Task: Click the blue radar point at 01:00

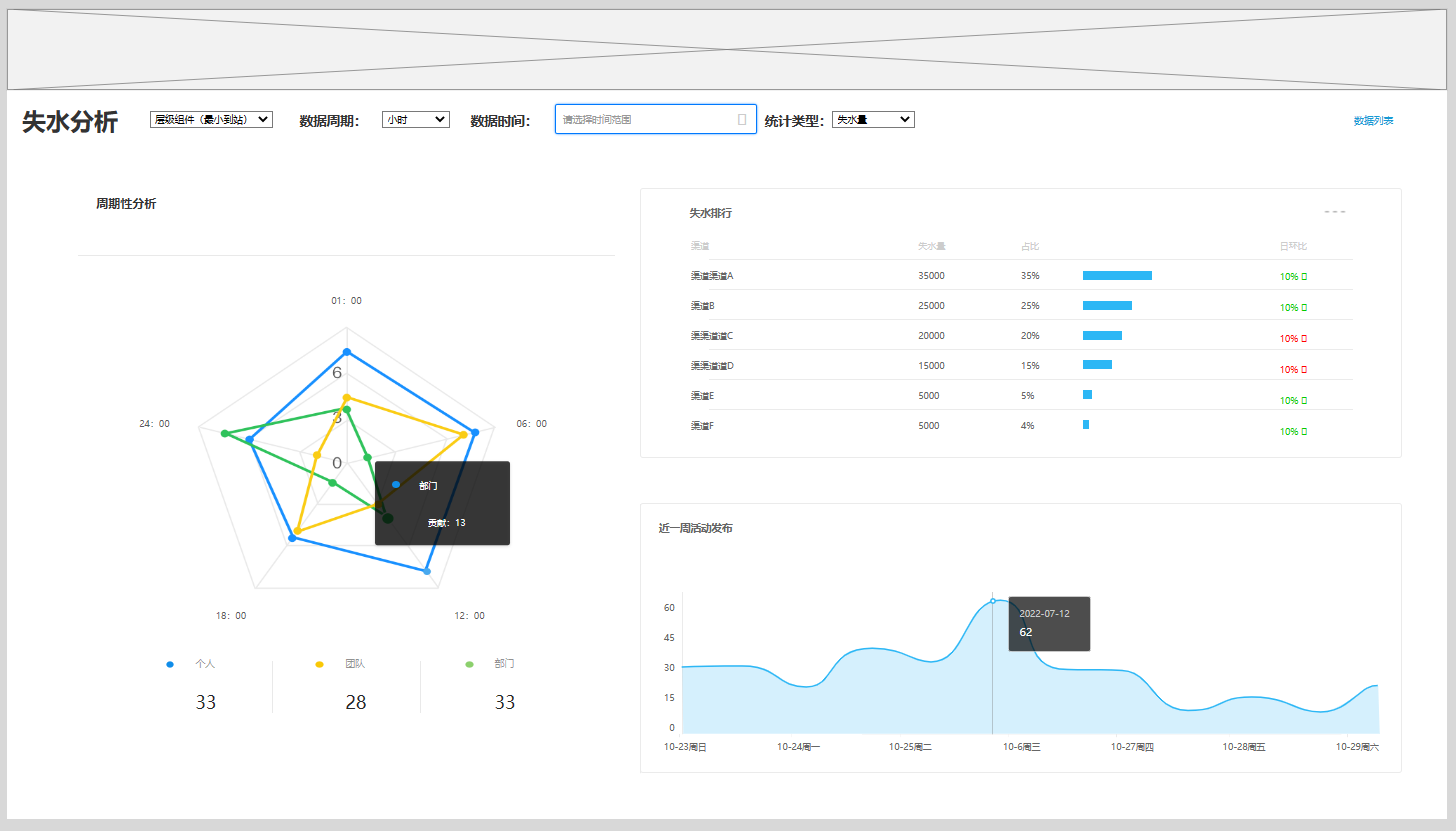Action: (x=347, y=352)
